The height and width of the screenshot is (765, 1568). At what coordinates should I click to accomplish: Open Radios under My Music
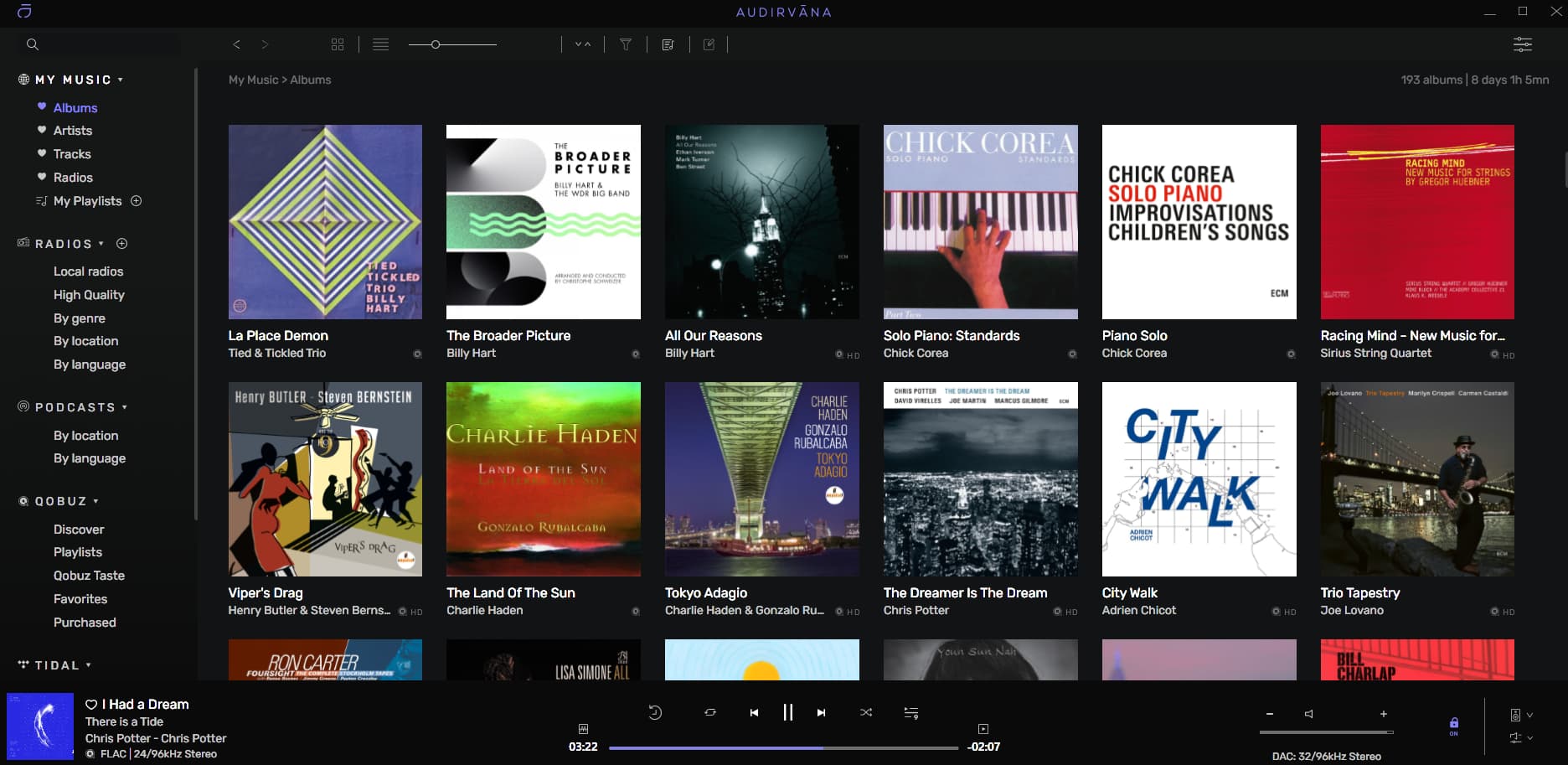73,178
